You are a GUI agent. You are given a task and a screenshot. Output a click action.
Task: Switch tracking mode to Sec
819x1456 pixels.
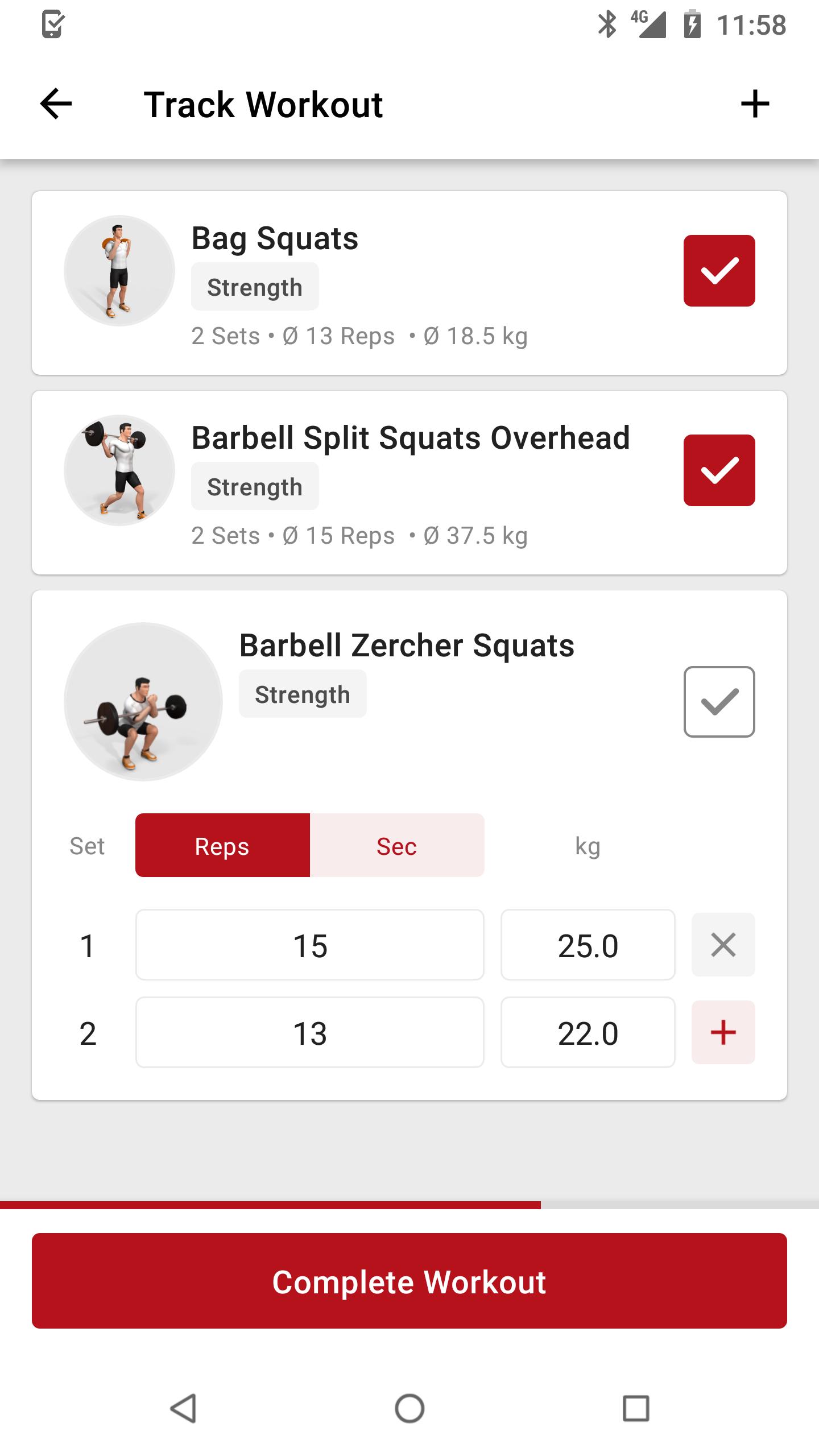click(396, 846)
